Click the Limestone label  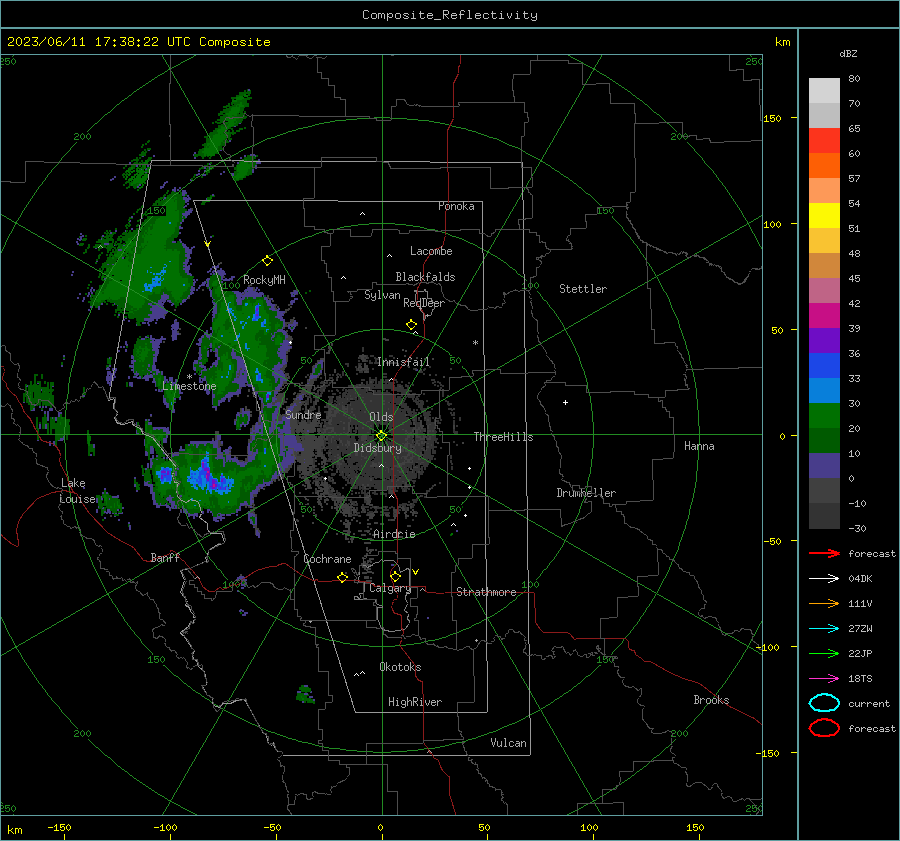coord(189,386)
